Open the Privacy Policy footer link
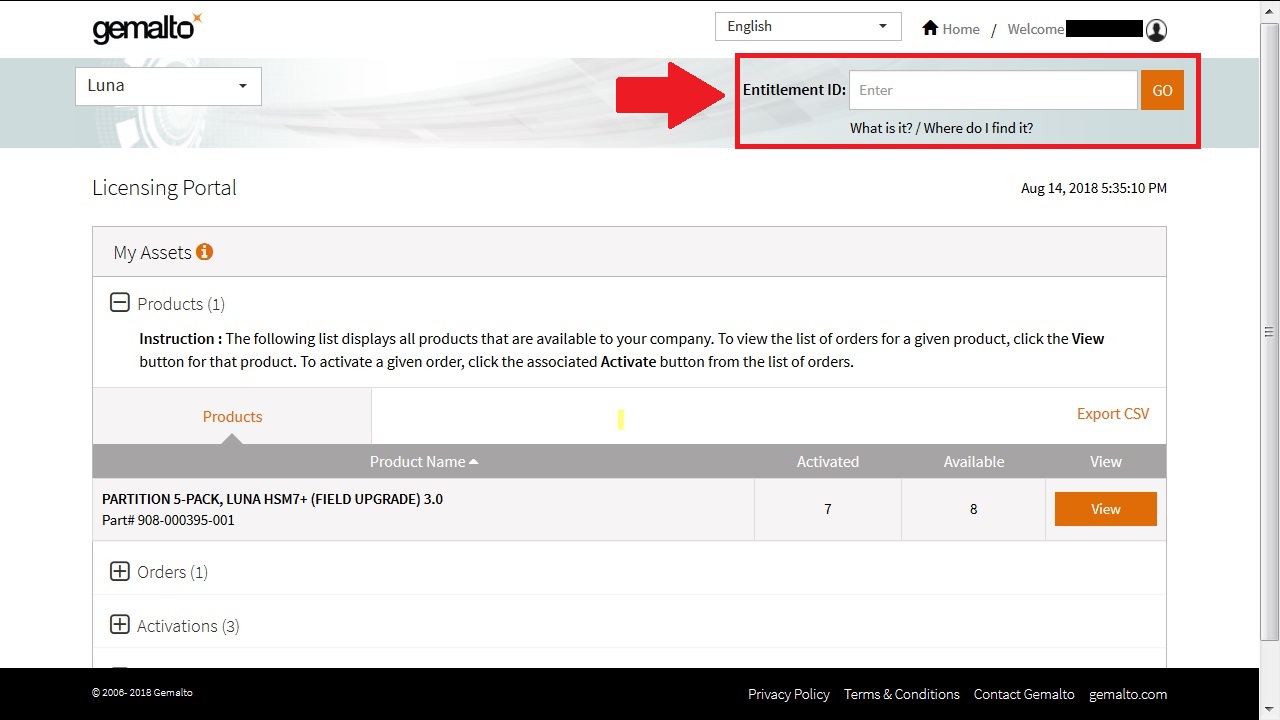The width and height of the screenshot is (1280, 720). pos(788,694)
